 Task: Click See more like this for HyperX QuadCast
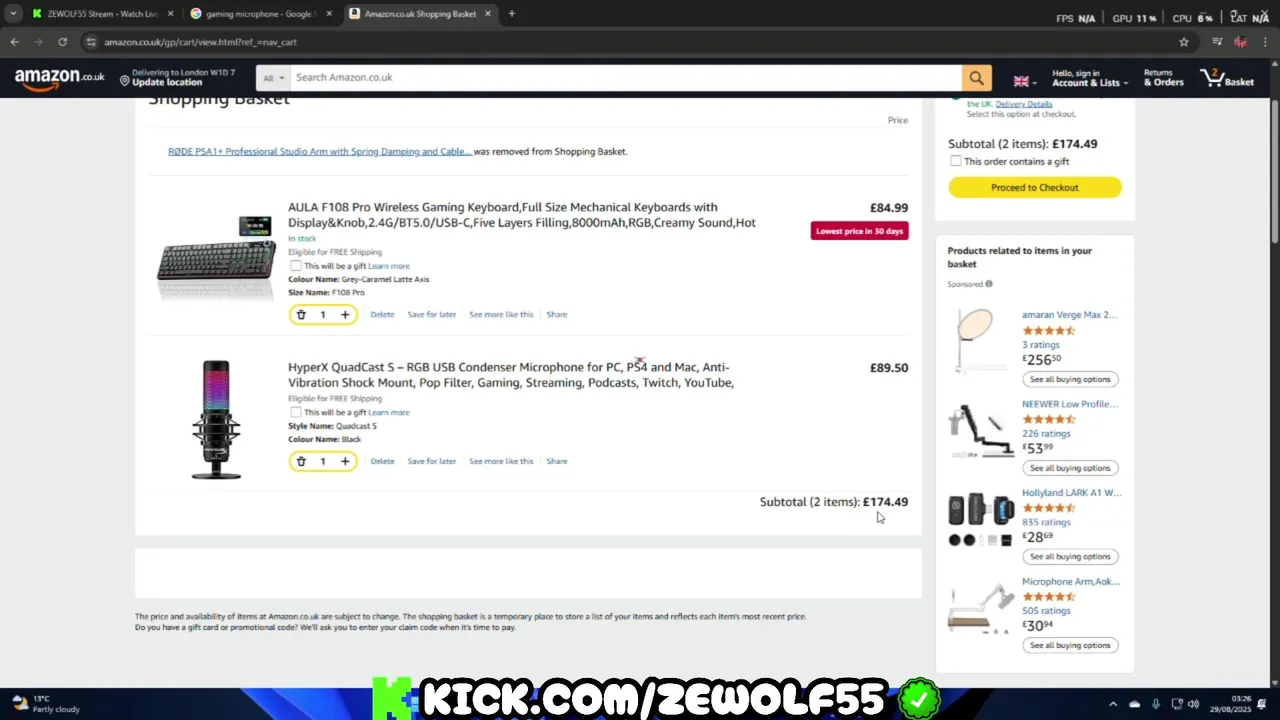pos(501,461)
